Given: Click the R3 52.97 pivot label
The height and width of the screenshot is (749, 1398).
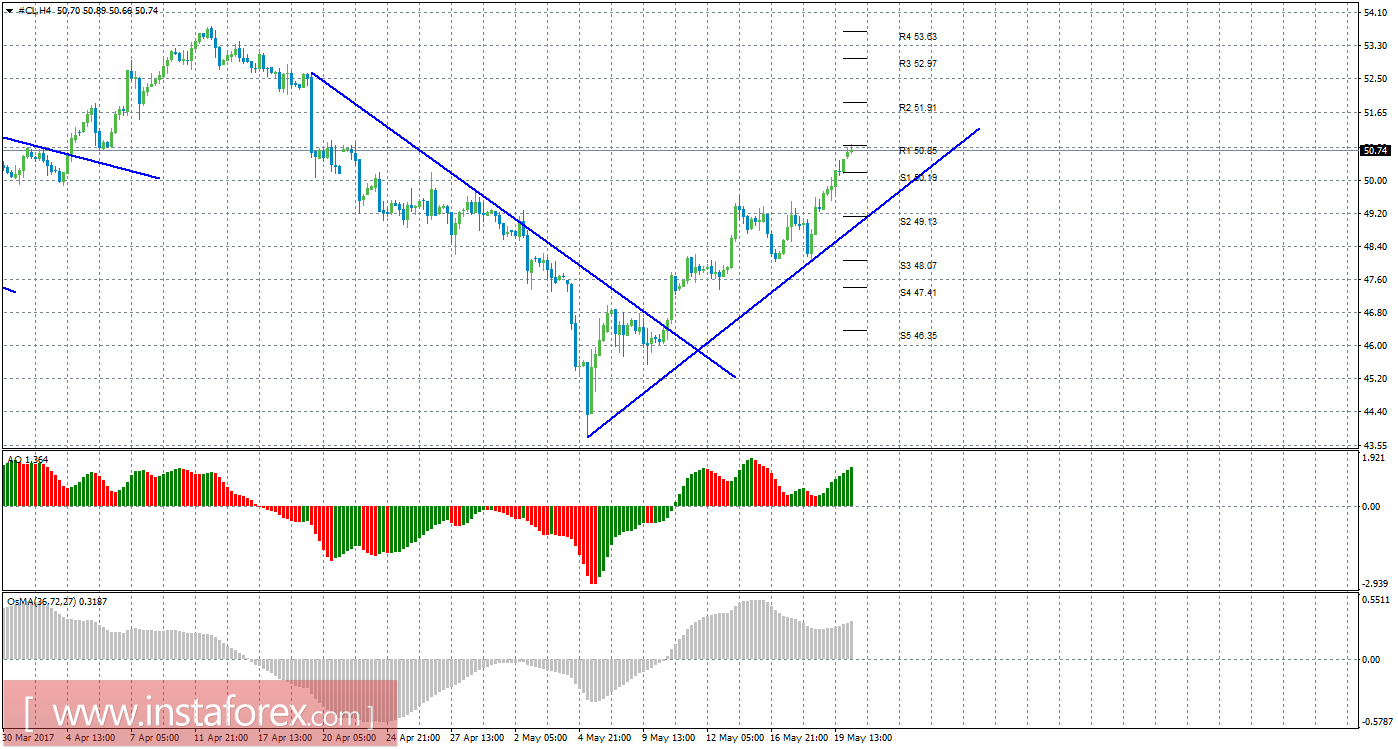Looking at the screenshot, I should coord(917,64).
